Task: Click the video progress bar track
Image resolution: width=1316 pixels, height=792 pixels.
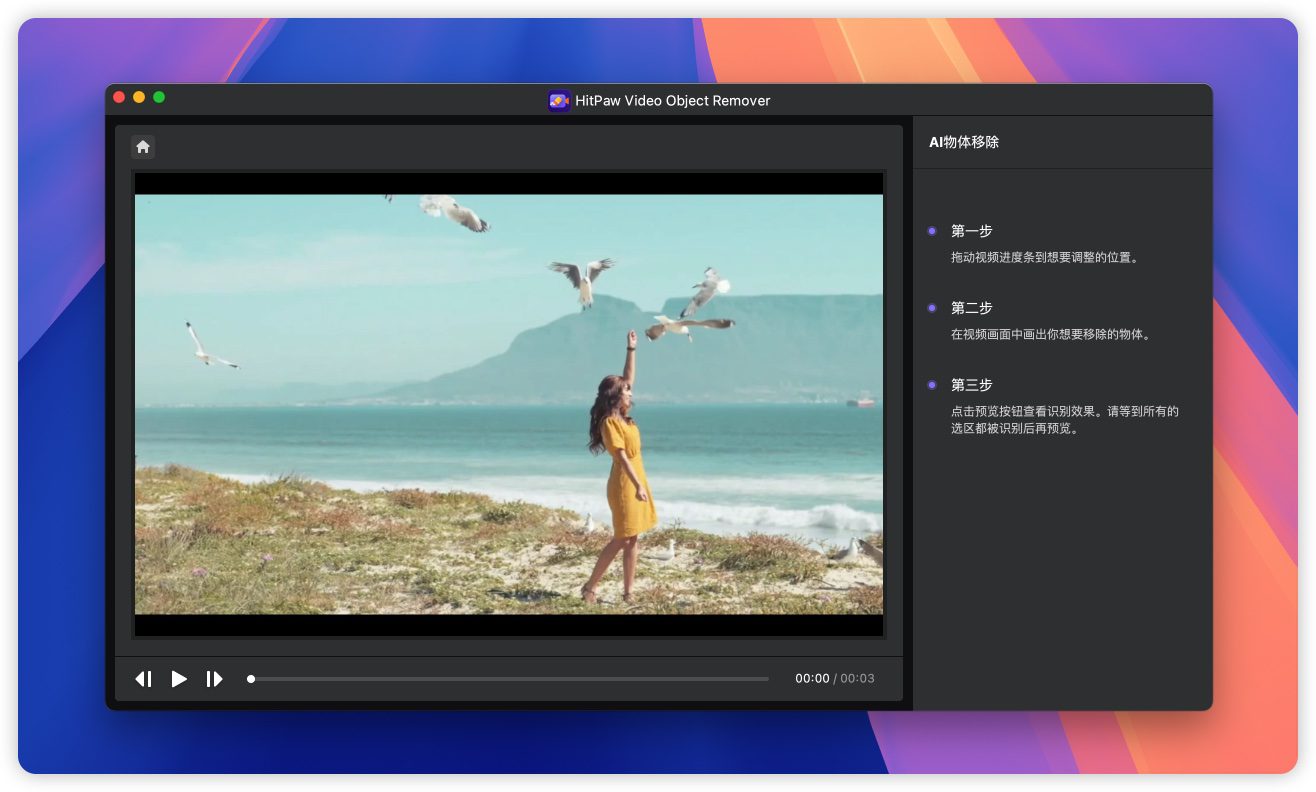Action: pyautogui.click(x=510, y=679)
